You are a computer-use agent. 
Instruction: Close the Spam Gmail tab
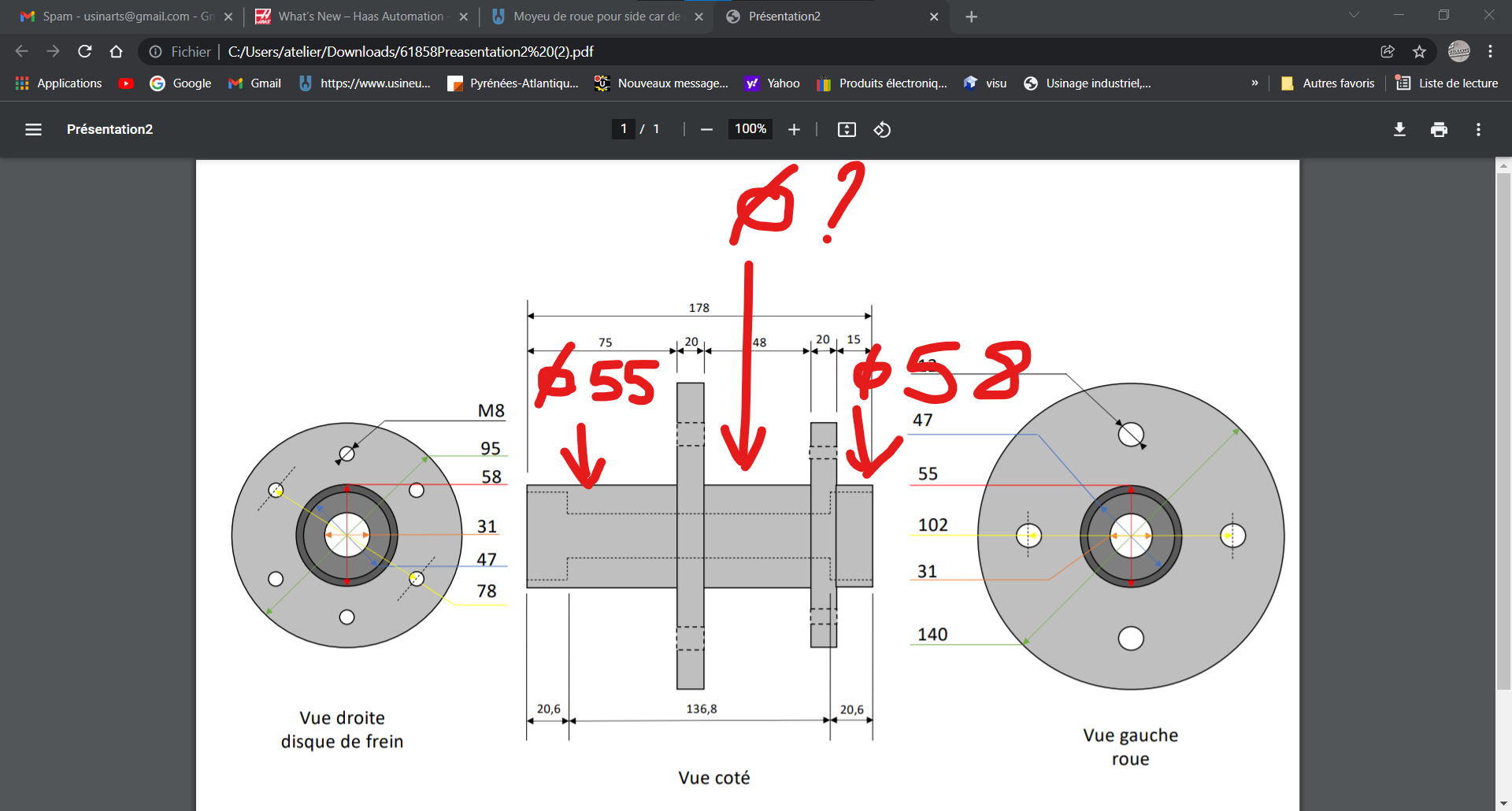[228, 17]
